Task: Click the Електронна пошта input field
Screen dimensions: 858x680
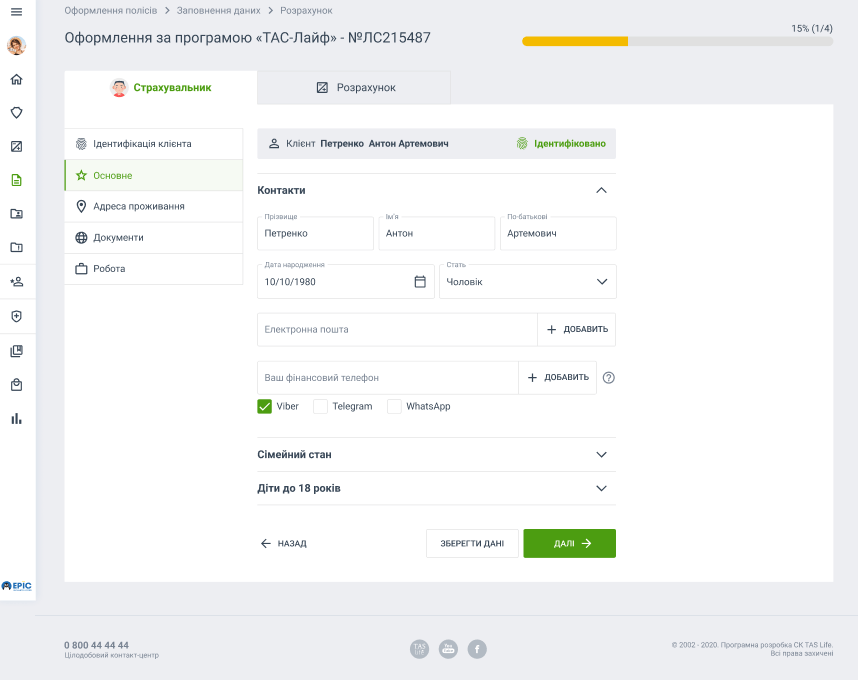Action: pos(397,329)
